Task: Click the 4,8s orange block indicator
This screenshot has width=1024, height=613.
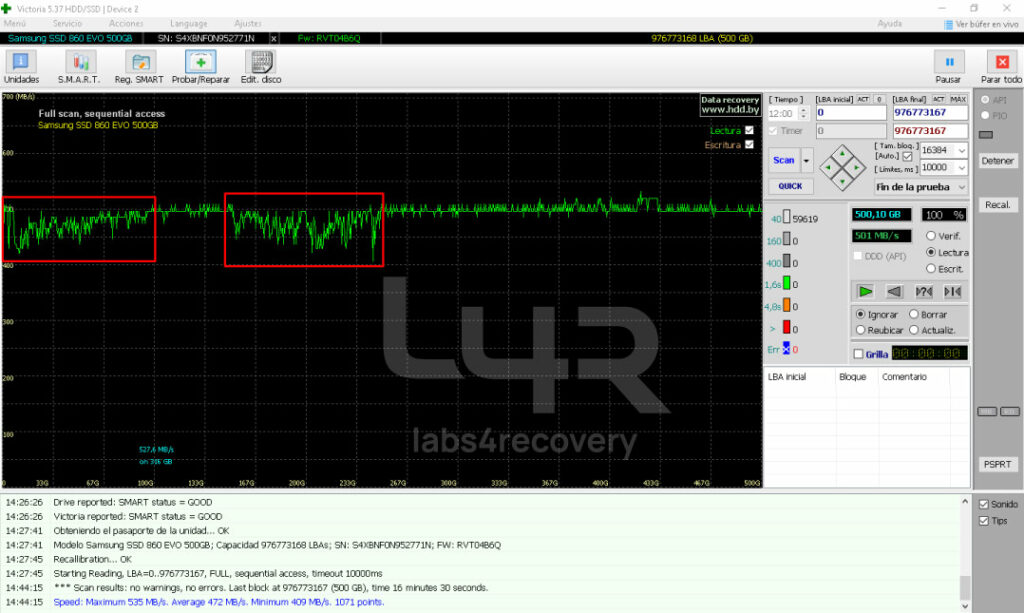Action: (x=786, y=305)
